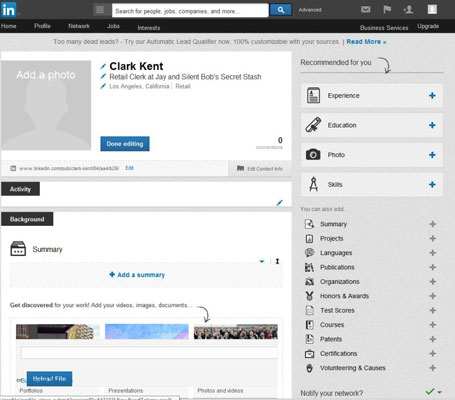This screenshot has height=400, width=455.
Task: Click the LinkedIn logo icon
Action: (x=8, y=10)
